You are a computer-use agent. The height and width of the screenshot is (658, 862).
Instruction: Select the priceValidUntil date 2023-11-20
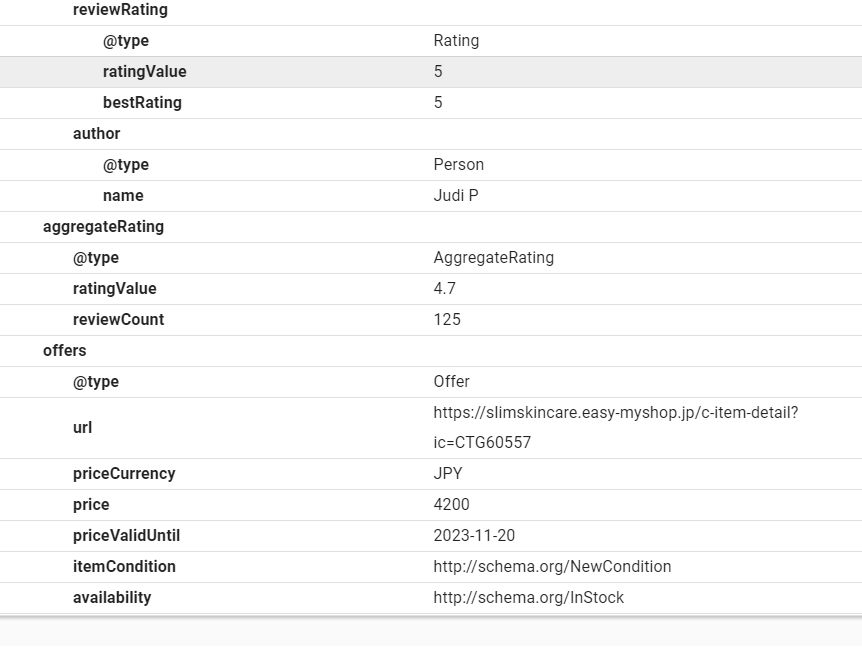(474, 536)
